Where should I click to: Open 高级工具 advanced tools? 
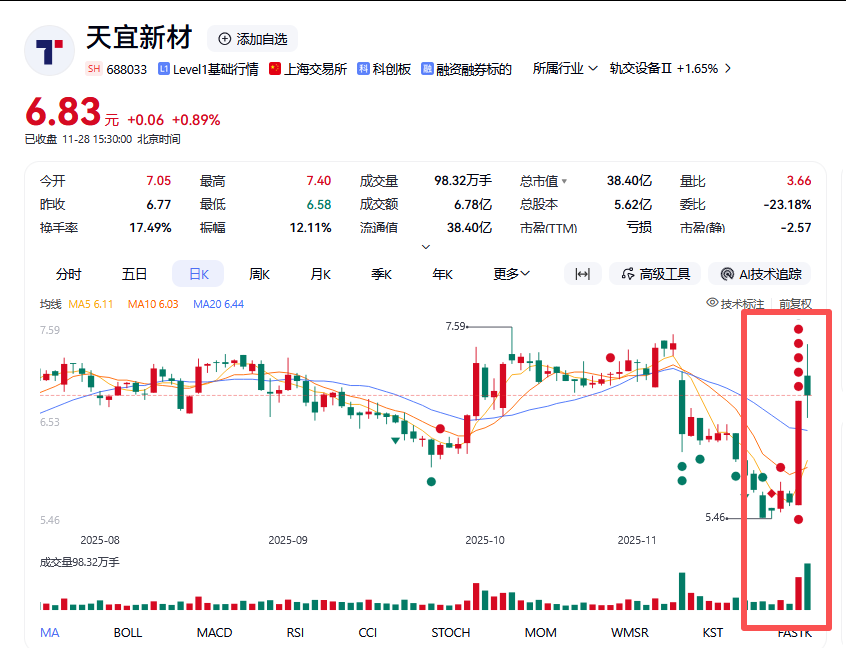click(655, 274)
